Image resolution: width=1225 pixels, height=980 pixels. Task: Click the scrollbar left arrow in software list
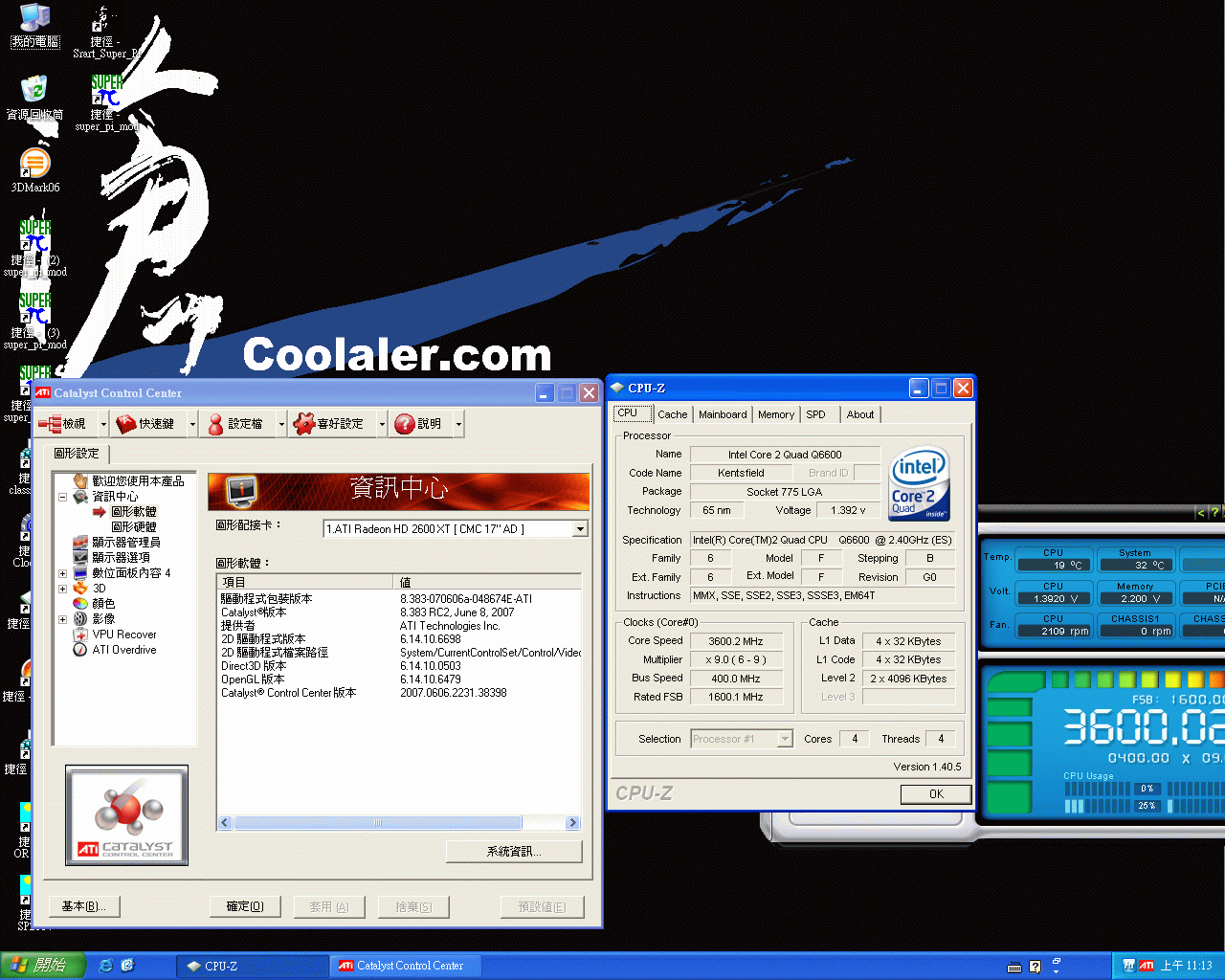[225, 823]
